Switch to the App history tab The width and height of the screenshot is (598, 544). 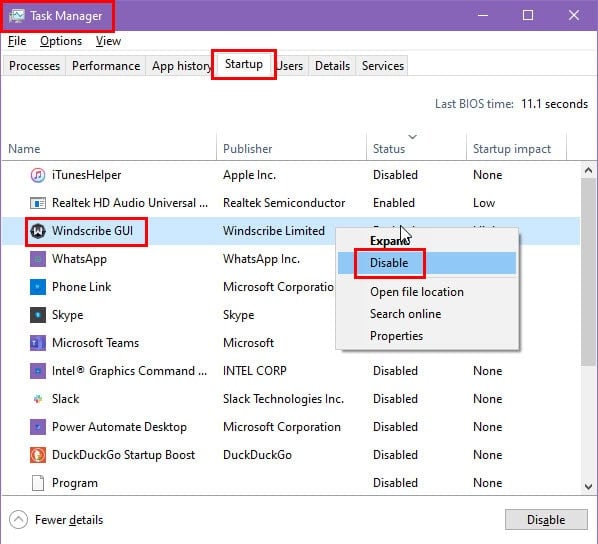point(181,66)
